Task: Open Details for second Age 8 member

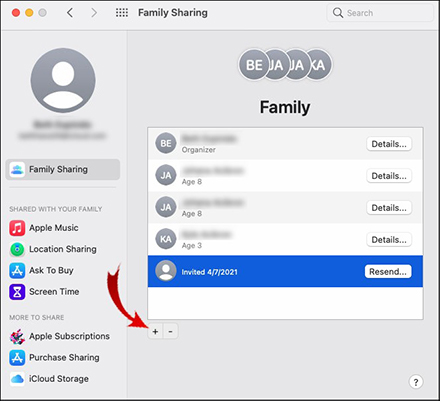Action: click(x=389, y=208)
